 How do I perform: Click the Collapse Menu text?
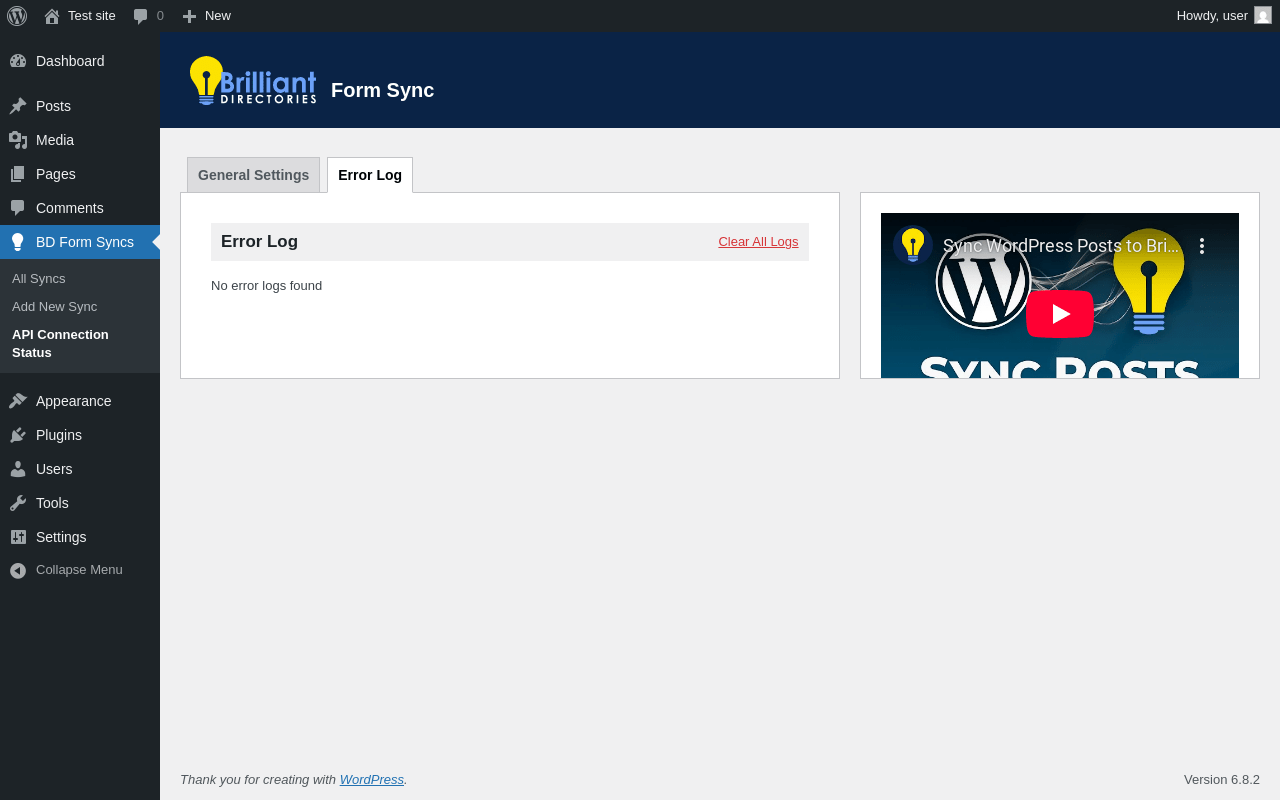click(x=79, y=570)
